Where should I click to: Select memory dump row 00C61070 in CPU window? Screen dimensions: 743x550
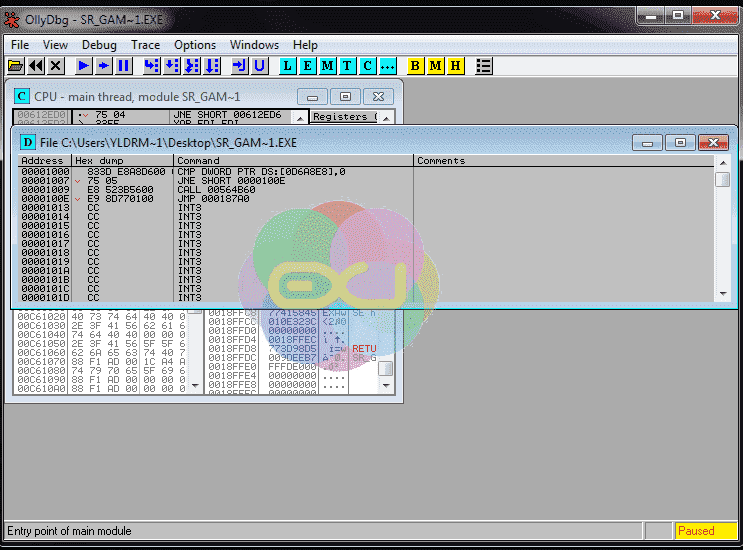pyautogui.click(x=100, y=361)
